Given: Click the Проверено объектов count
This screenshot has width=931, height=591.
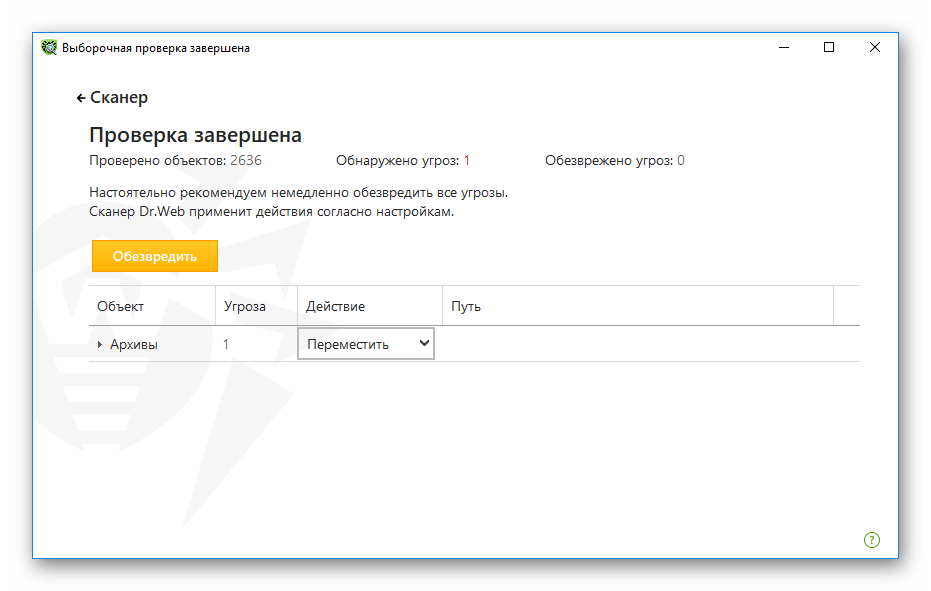Looking at the screenshot, I should pyautogui.click(x=246, y=161).
